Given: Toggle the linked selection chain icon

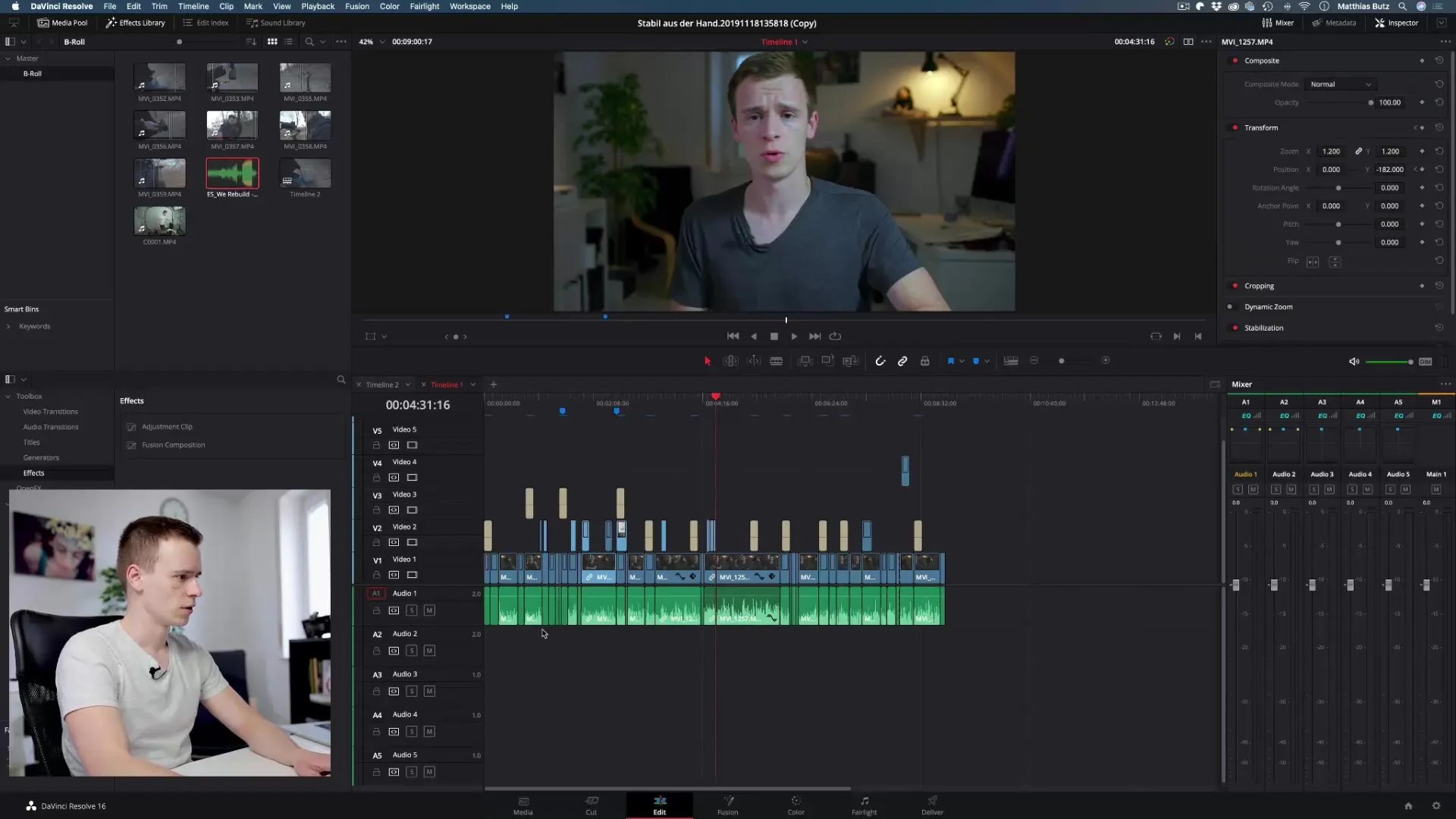Looking at the screenshot, I should pos(902,361).
